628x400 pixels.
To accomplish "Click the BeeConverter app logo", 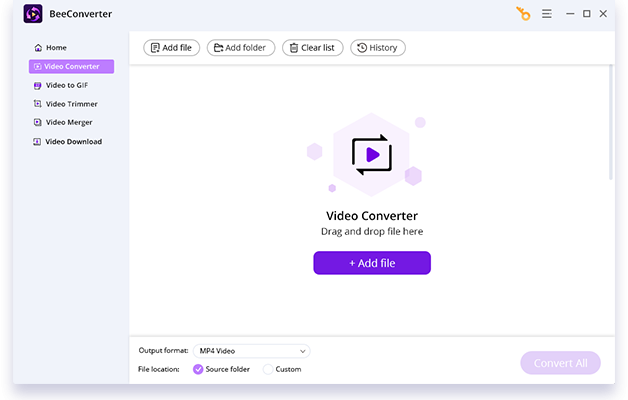I will click(33, 14).
